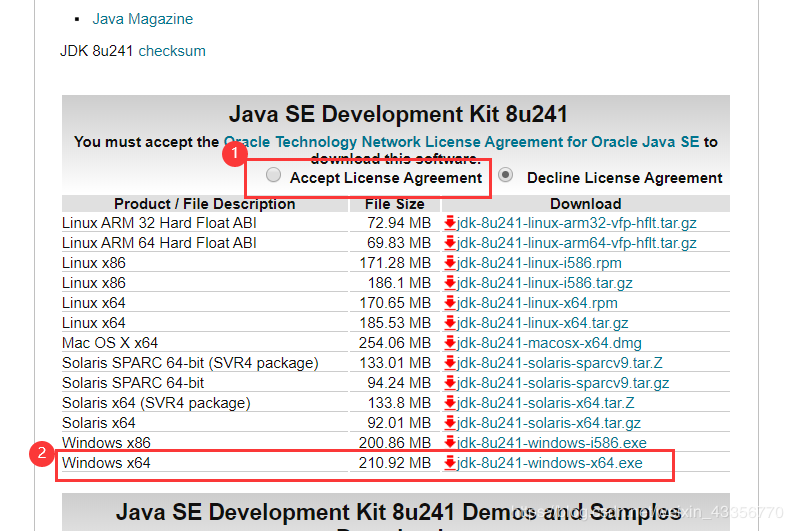The width and height of the screenshot is (793, 531).
Task: Download jdk-8u241-windows-i586.exe
Action: [x=552, y=443]
